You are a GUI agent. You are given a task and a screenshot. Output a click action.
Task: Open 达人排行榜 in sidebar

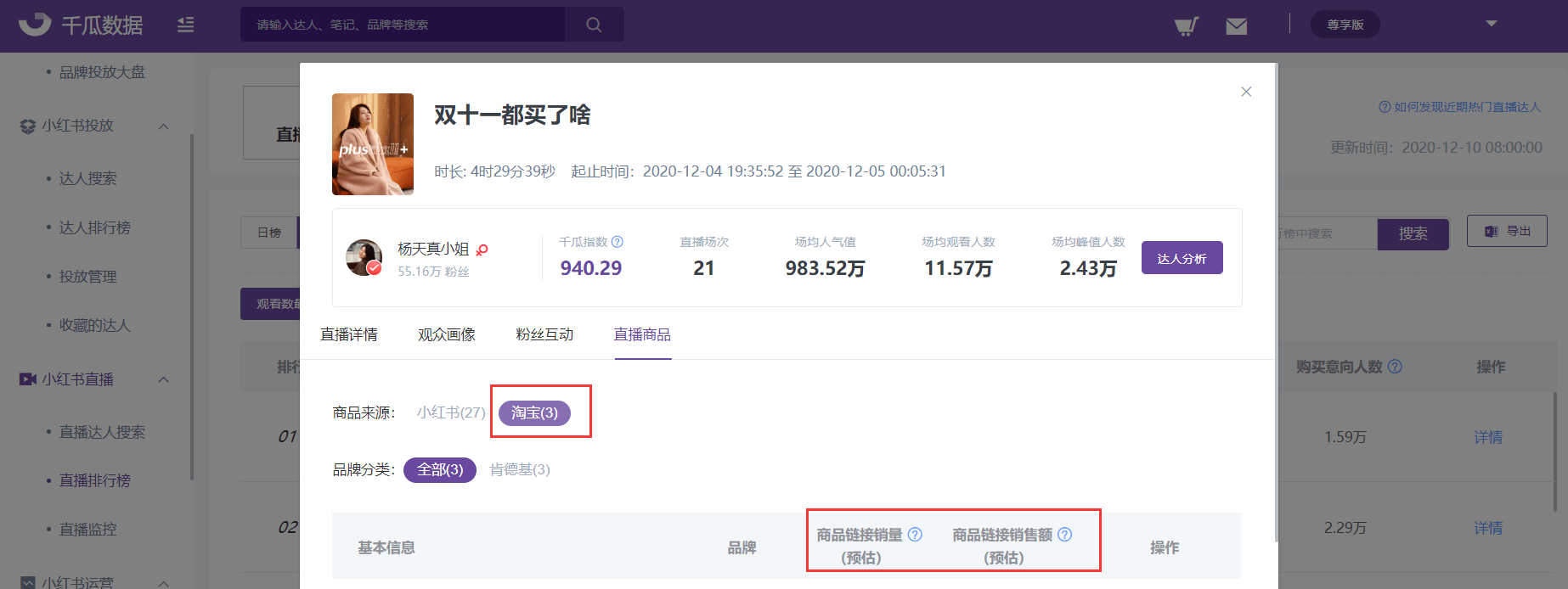coord(95,227)
